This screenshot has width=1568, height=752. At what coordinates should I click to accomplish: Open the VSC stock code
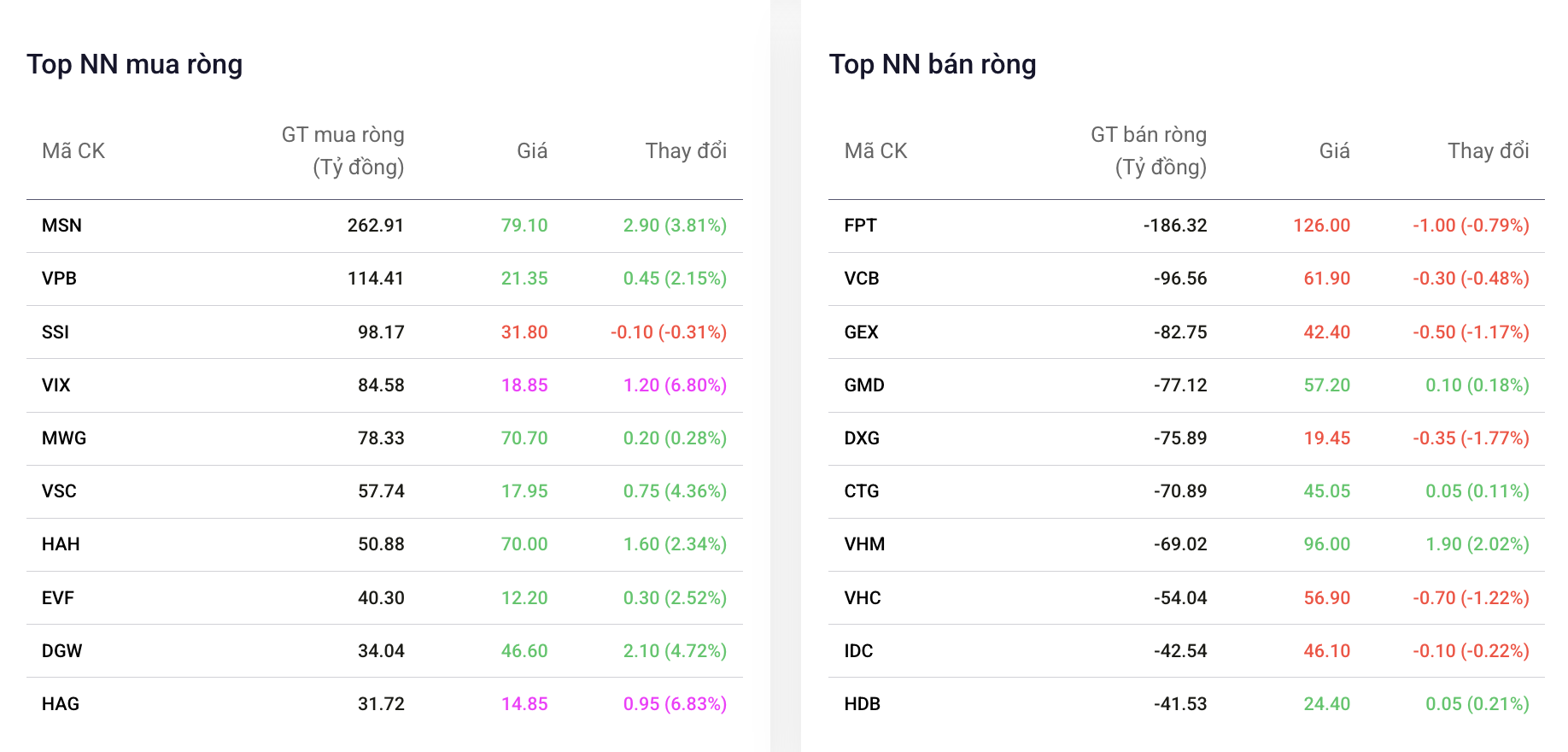tap(59, 491)
